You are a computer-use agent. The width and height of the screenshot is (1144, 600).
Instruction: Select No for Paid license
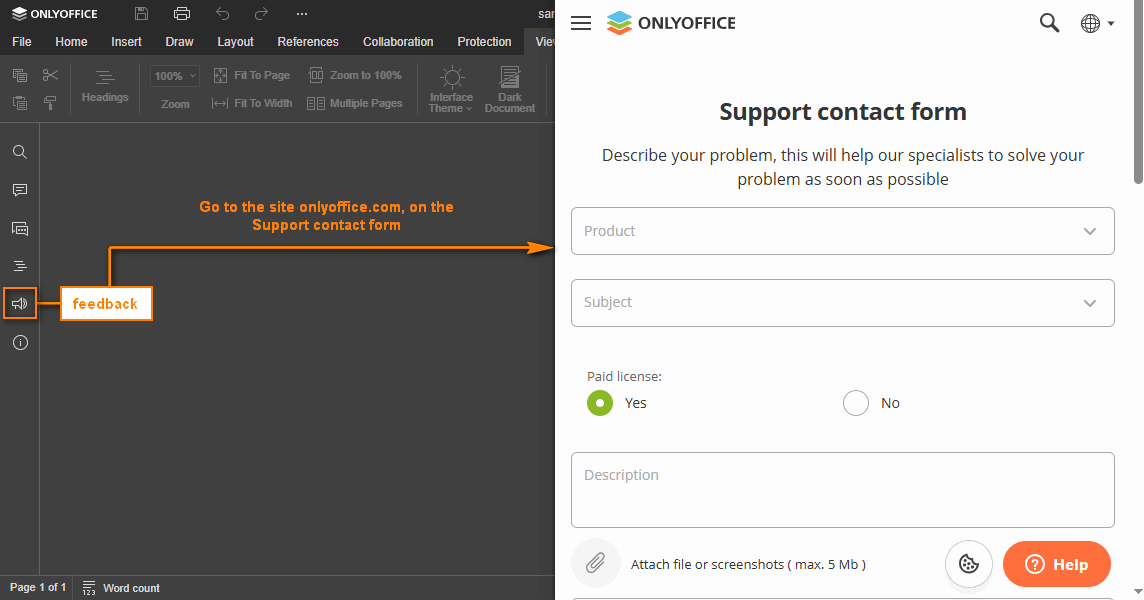[x=856, y=403]
